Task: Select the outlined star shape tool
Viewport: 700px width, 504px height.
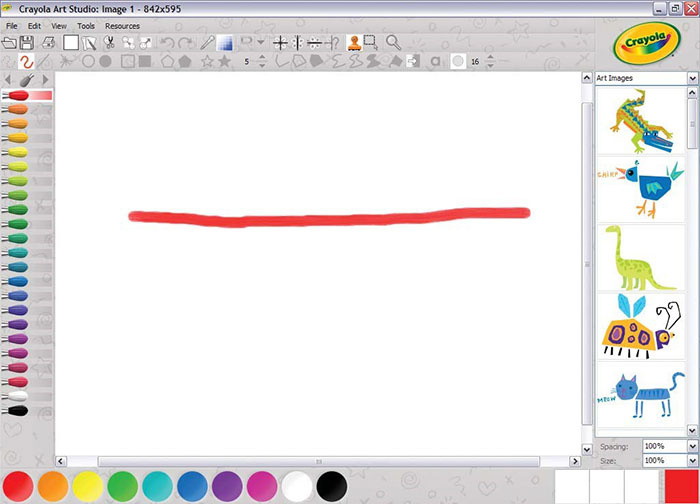Action: click(x=207, y=61)
